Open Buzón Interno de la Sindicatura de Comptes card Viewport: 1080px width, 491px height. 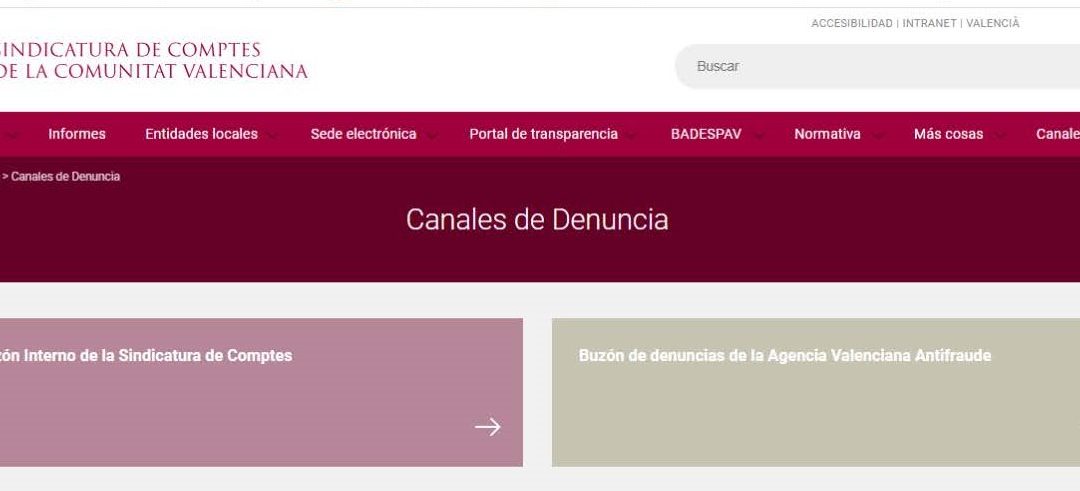[x=261, y=392]
